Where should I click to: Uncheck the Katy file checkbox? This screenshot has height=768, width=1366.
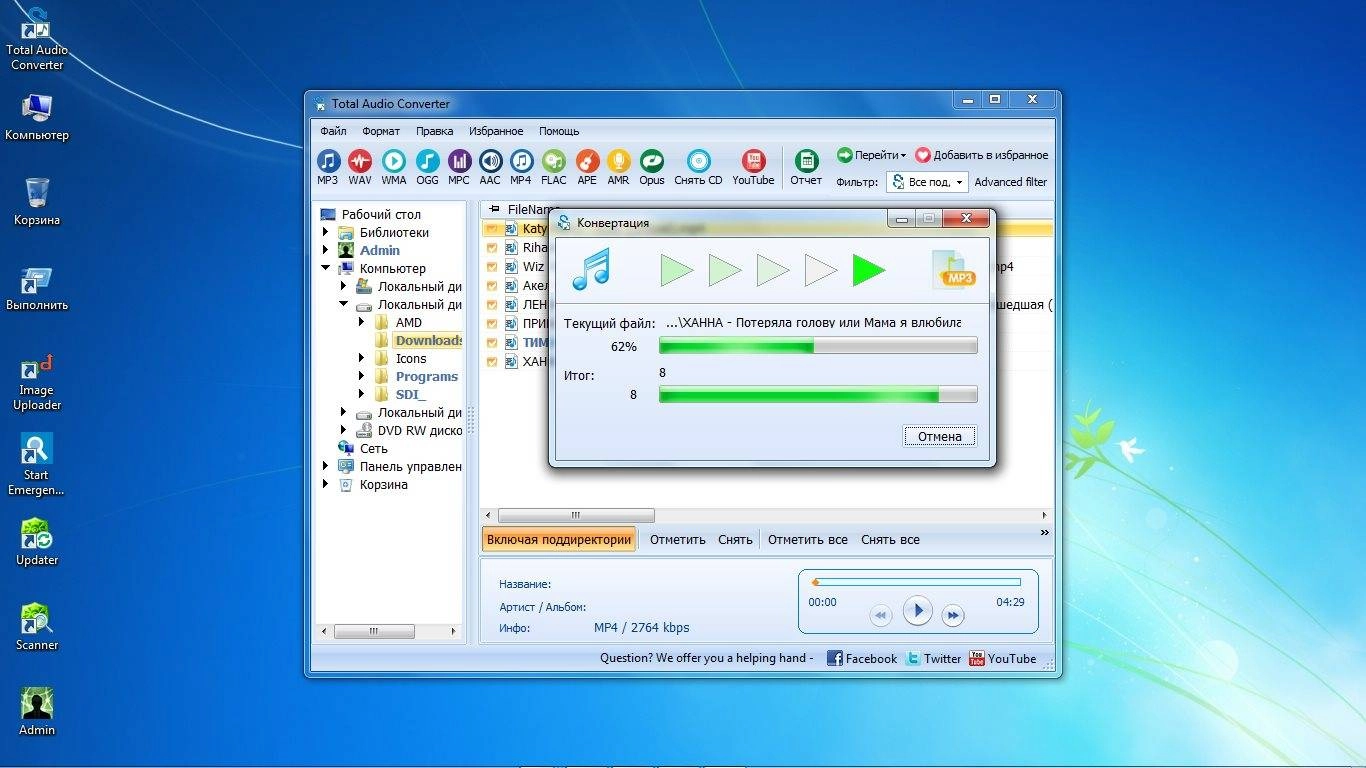coord(492,229)
